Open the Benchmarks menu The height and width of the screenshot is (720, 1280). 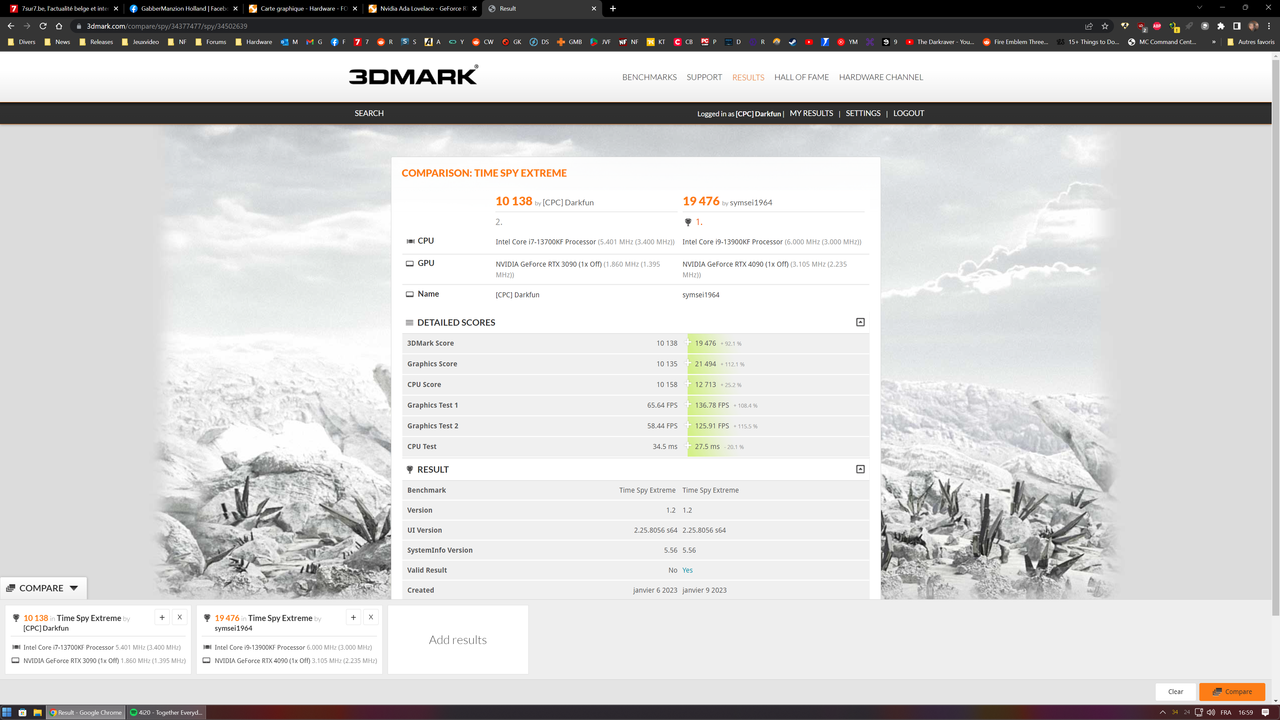(649, 77)
